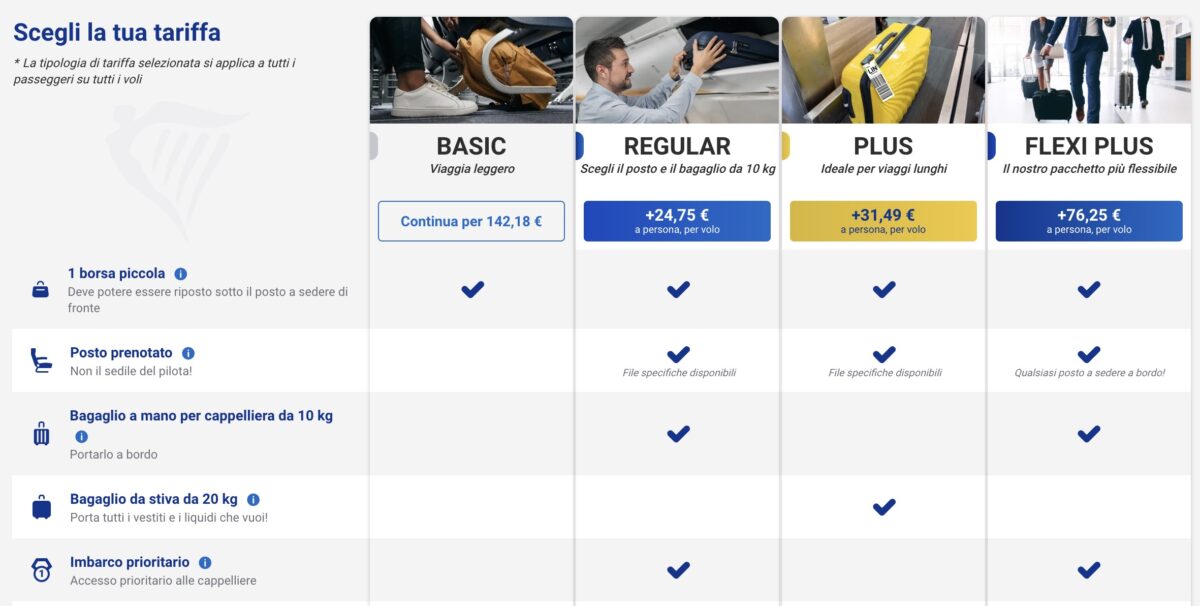
Task: Click the seat icon beside 'Posto prenotato'
Action: coord(40,360)
